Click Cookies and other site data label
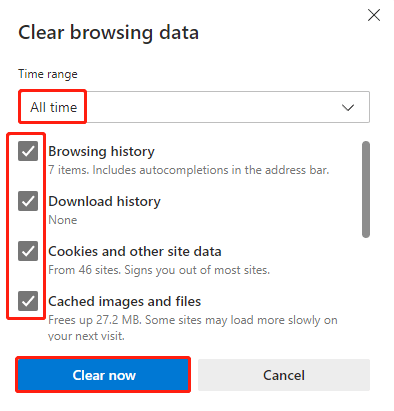394x411 pixels. (135, 251)
